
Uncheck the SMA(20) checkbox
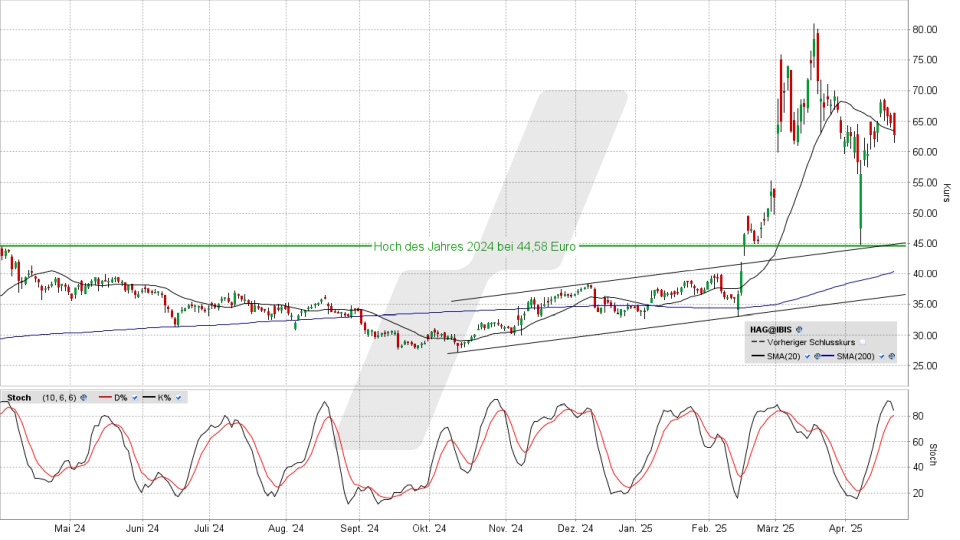(x=807, y=355)
